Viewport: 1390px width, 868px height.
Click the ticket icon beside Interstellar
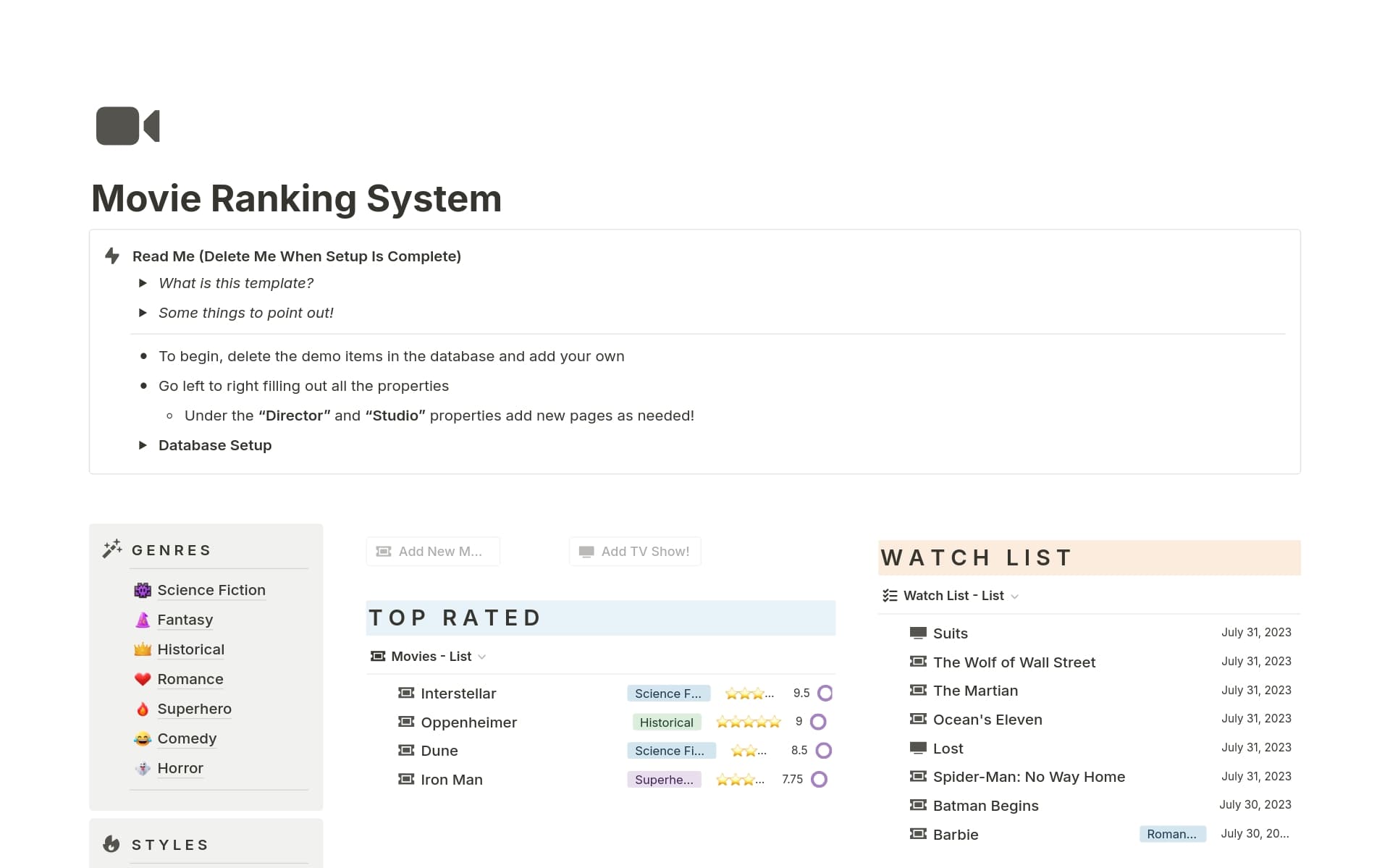pyautogui.click(x=406, y=693)
